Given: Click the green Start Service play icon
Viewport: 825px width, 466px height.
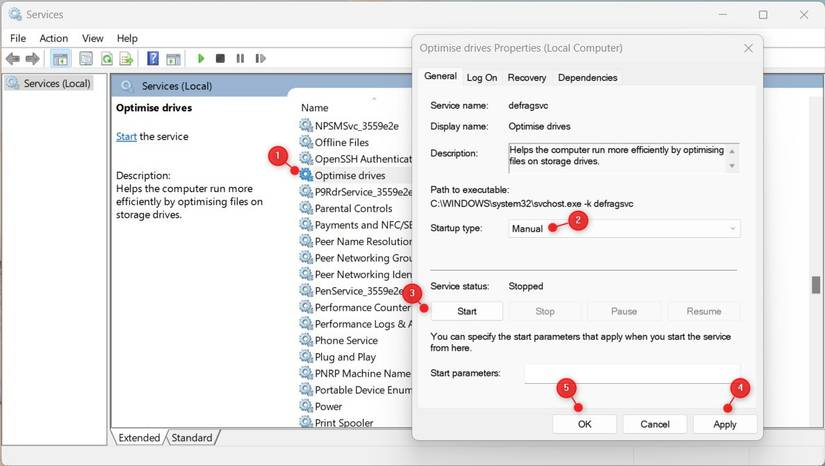Looking at the screenshot, I should tap(200, 58).
